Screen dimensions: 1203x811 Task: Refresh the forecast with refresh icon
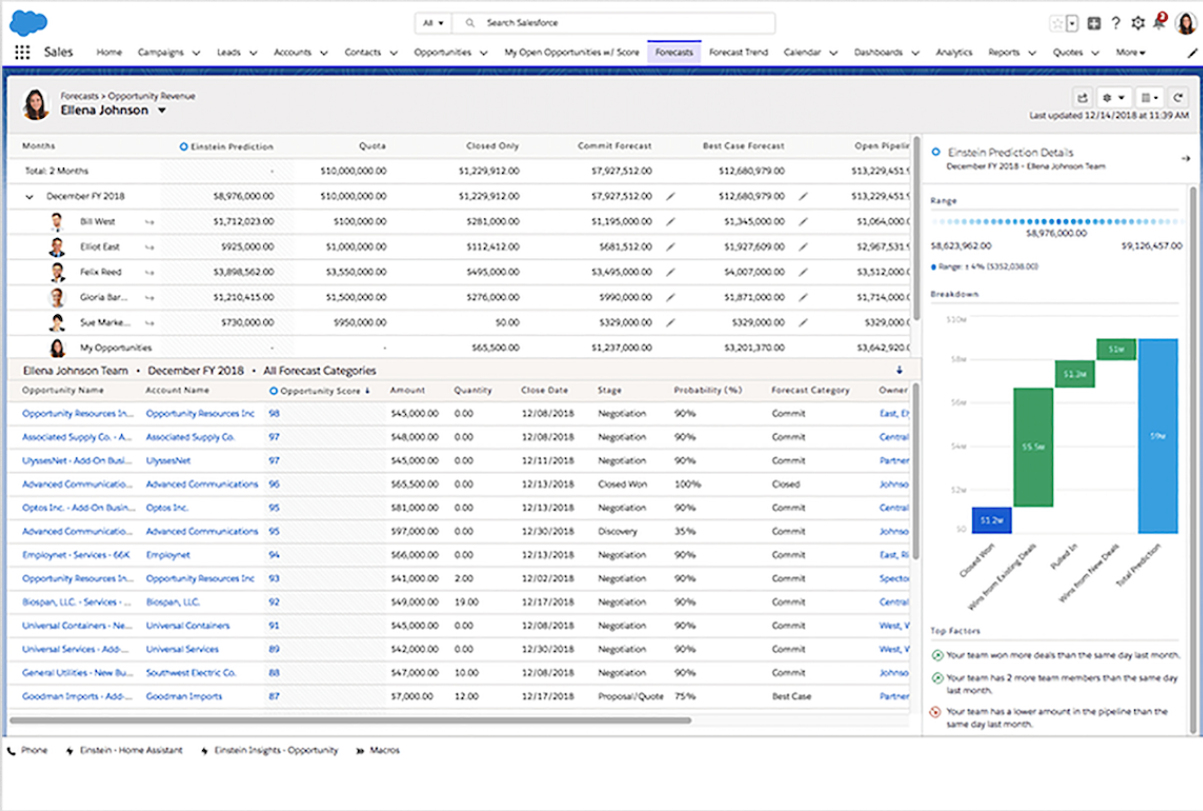click(x=1178, y=97)
